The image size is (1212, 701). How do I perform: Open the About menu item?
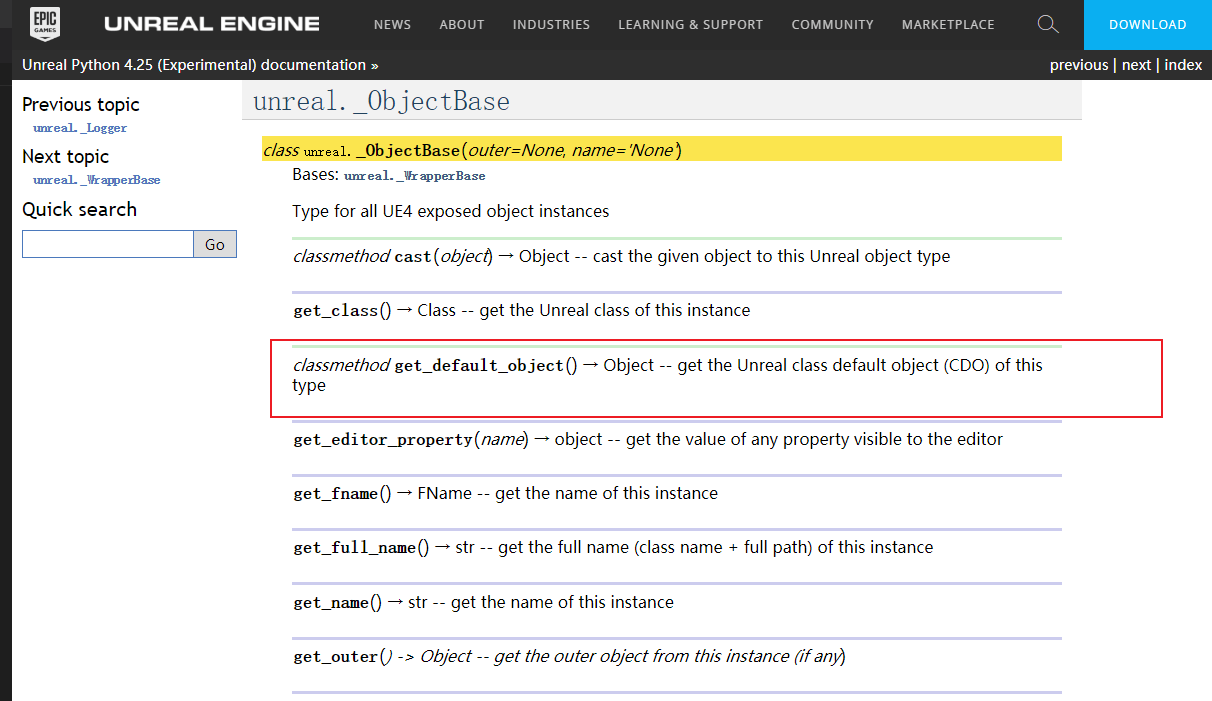point(461,24)
